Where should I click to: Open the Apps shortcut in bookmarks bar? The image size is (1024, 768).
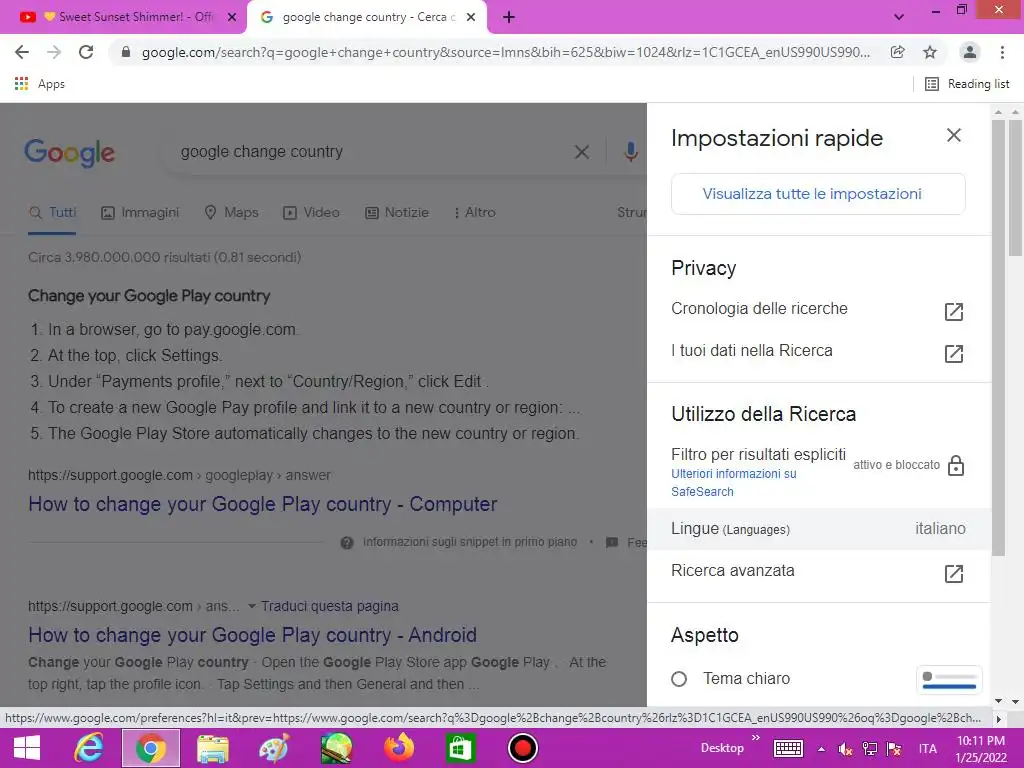[x=39, y=84]
